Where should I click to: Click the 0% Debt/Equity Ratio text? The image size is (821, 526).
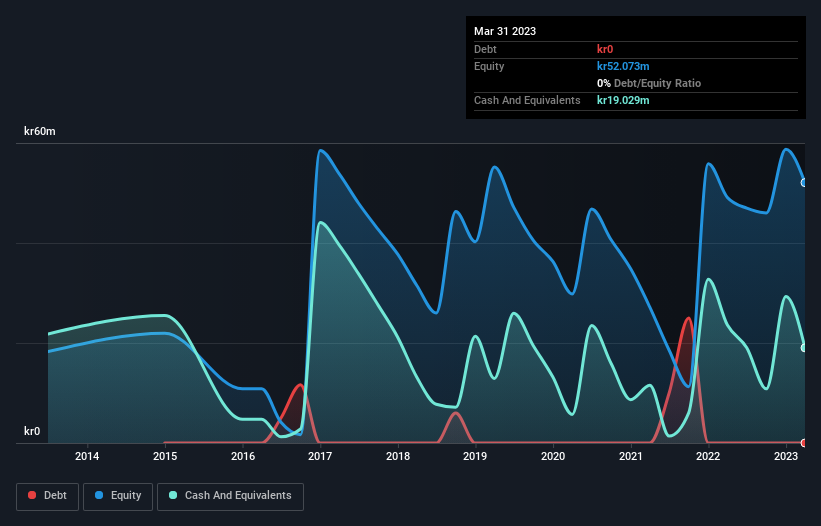click(x=649, y=83)
